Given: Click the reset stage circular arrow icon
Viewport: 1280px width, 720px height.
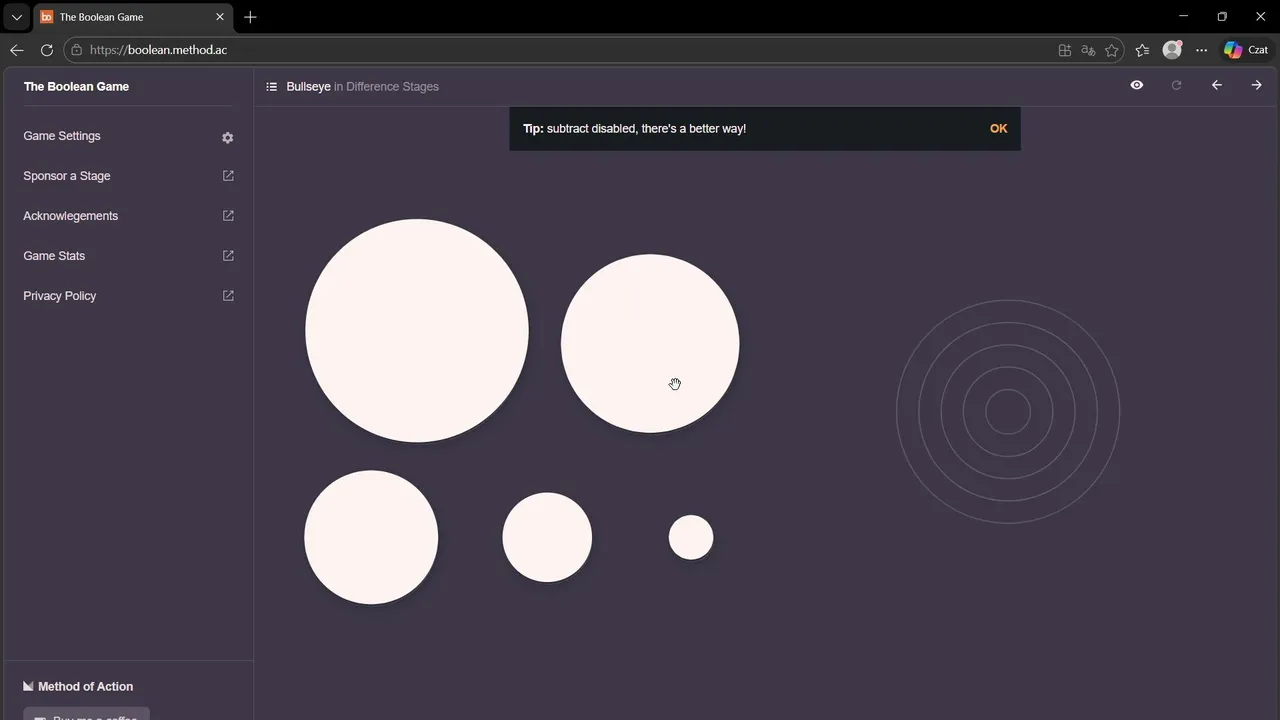Looking at the screenshot, I should [x=1177, y=86].
